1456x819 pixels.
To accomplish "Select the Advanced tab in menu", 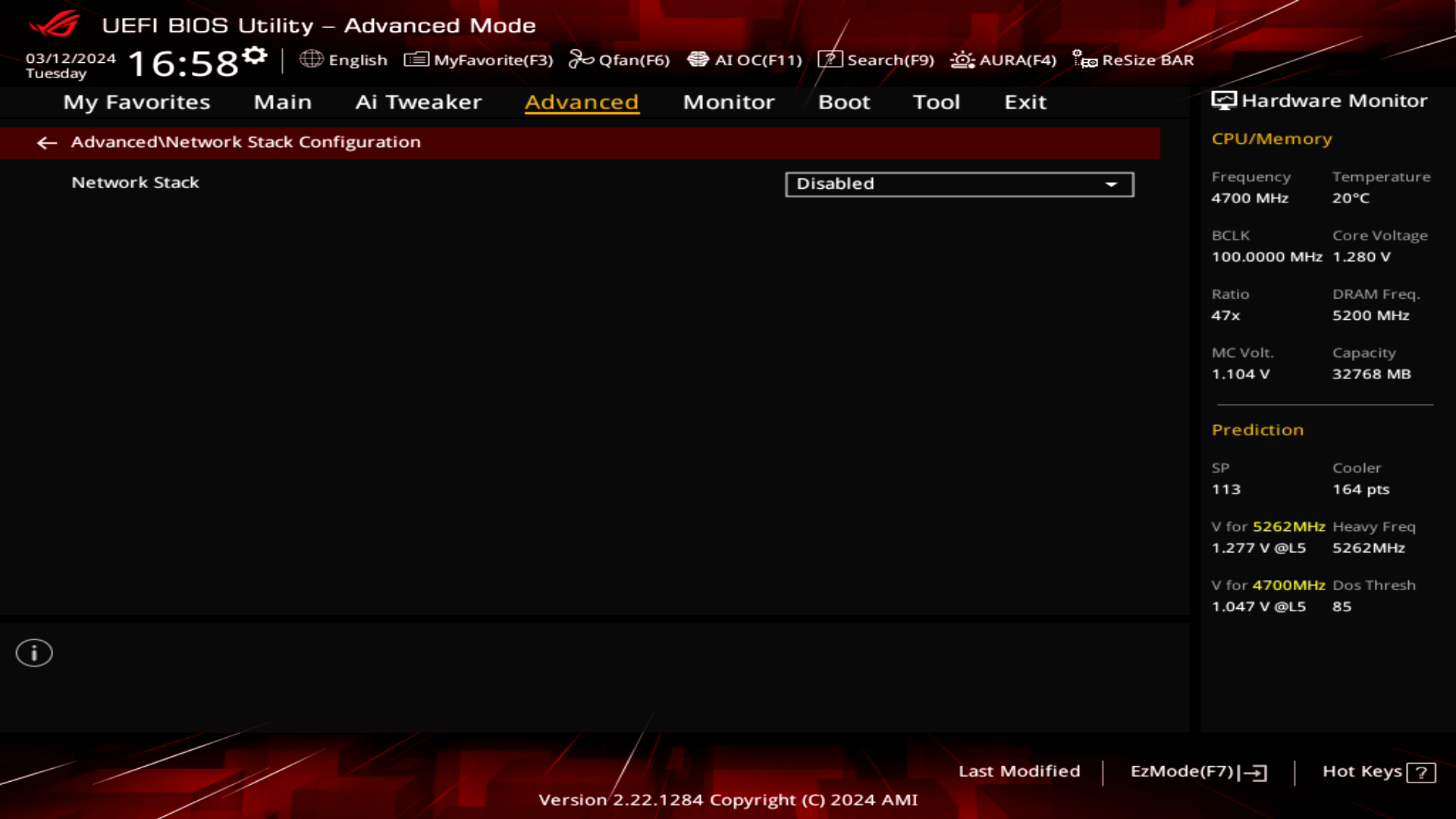I will 581,101.
